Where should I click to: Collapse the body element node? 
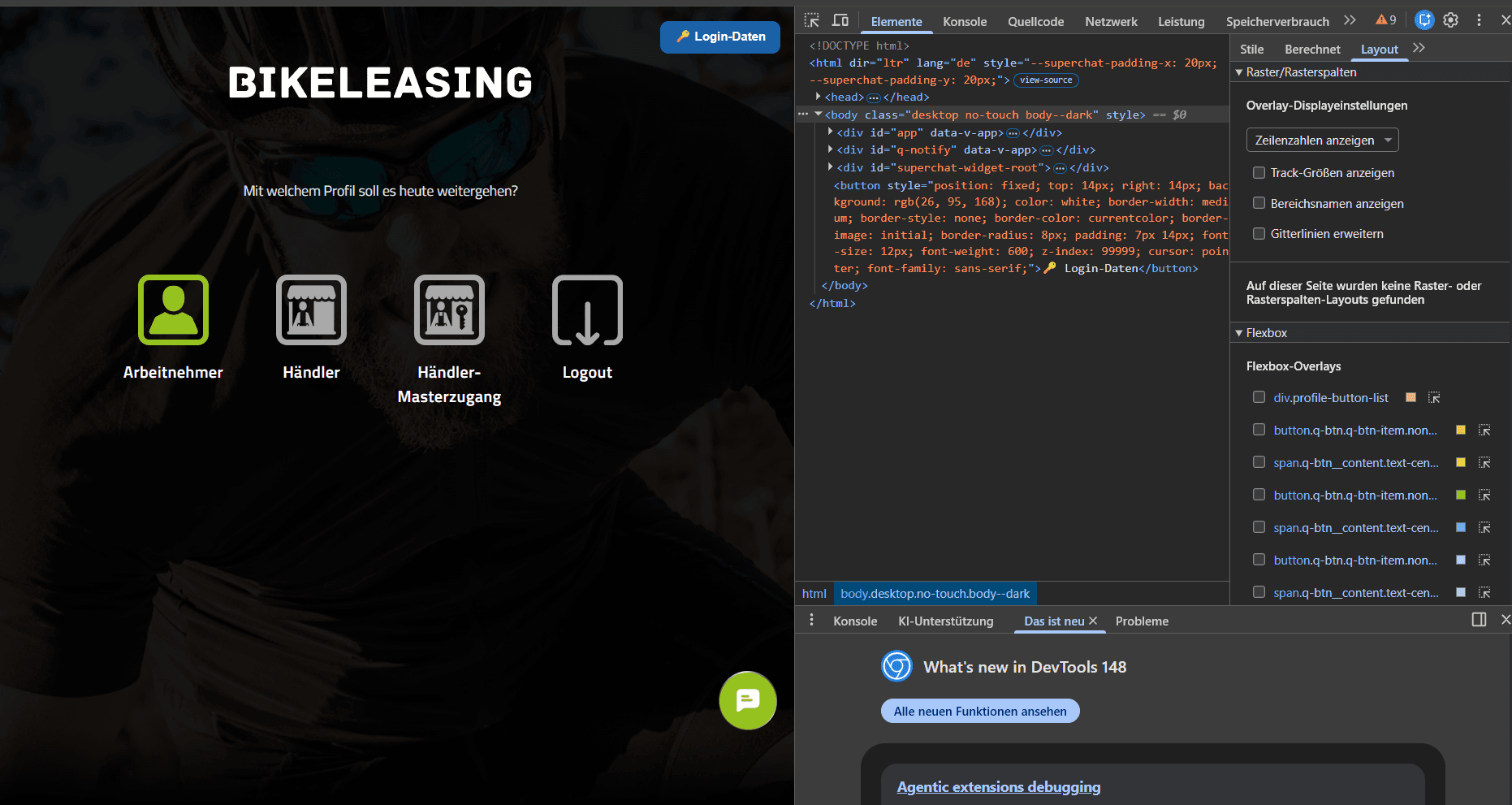pos(819,115)
